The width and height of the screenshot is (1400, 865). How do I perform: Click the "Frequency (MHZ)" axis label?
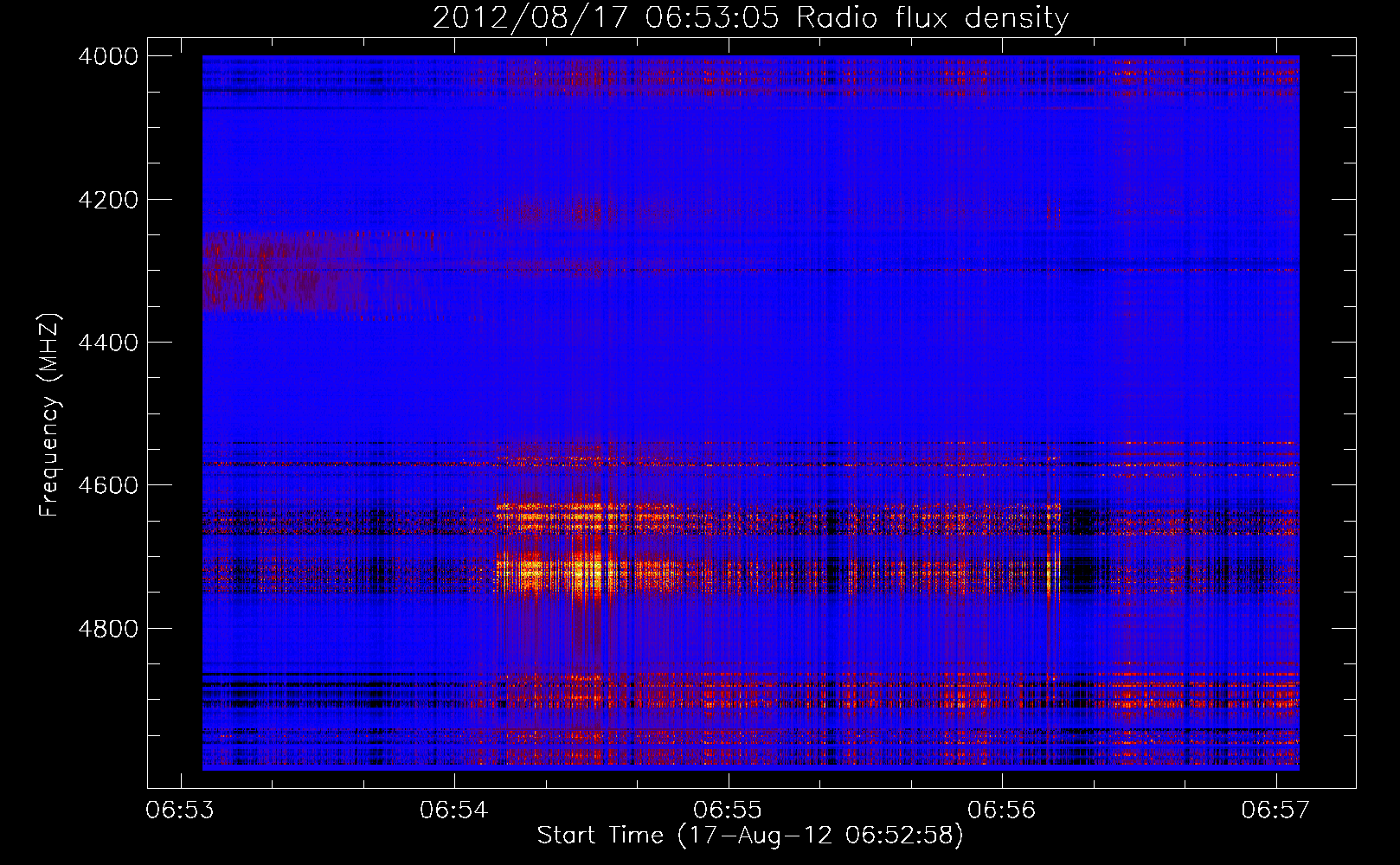coord(50,415)
